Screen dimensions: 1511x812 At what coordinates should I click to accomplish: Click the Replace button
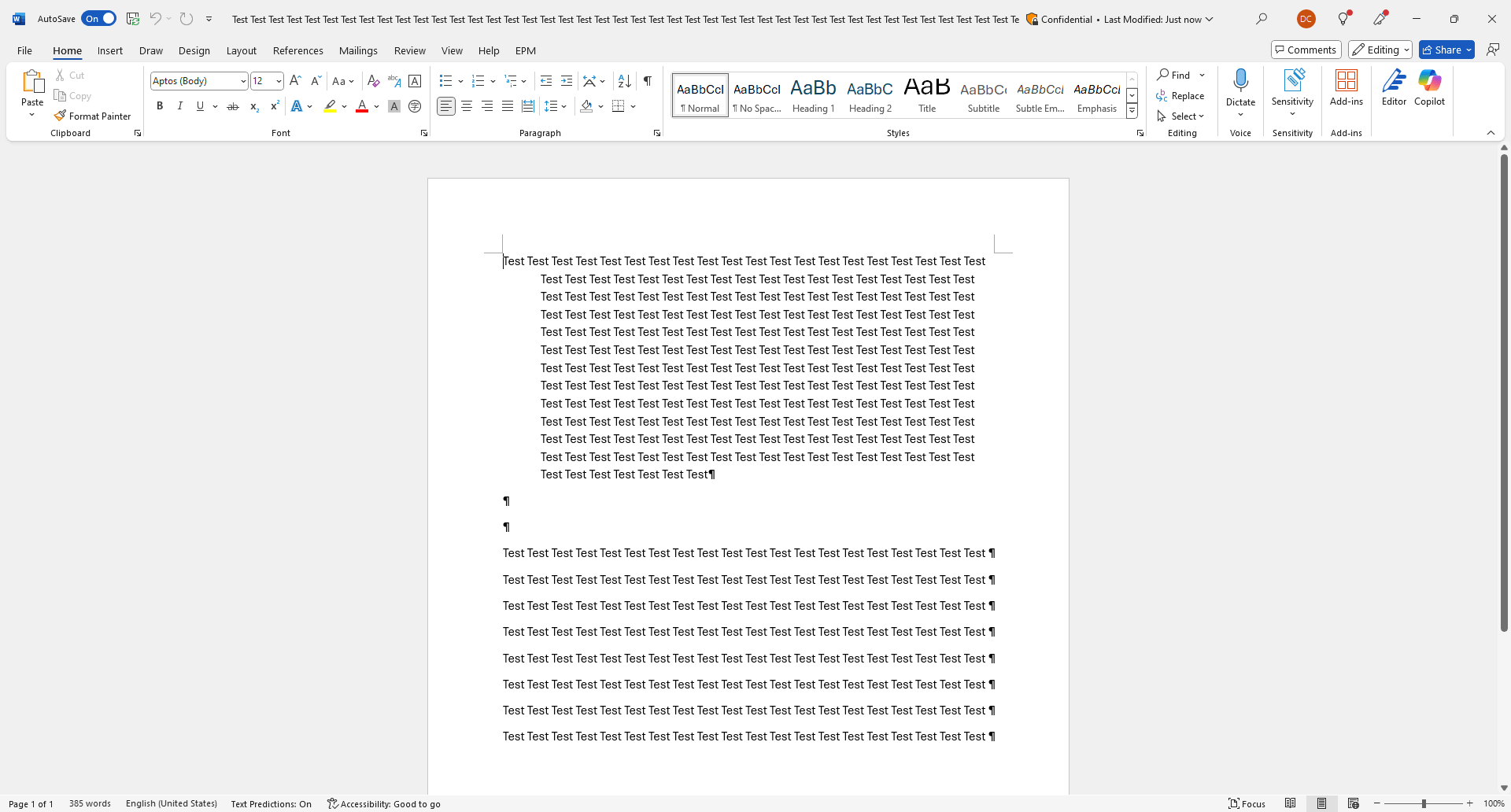coord(1180,96)
